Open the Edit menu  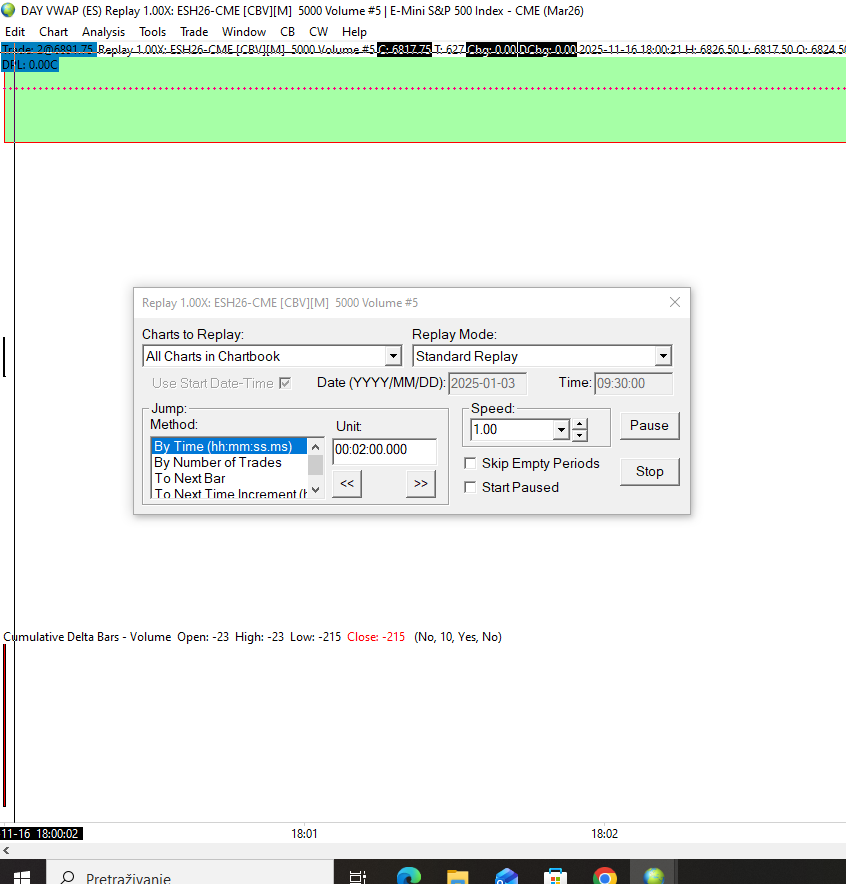[15, 32]
